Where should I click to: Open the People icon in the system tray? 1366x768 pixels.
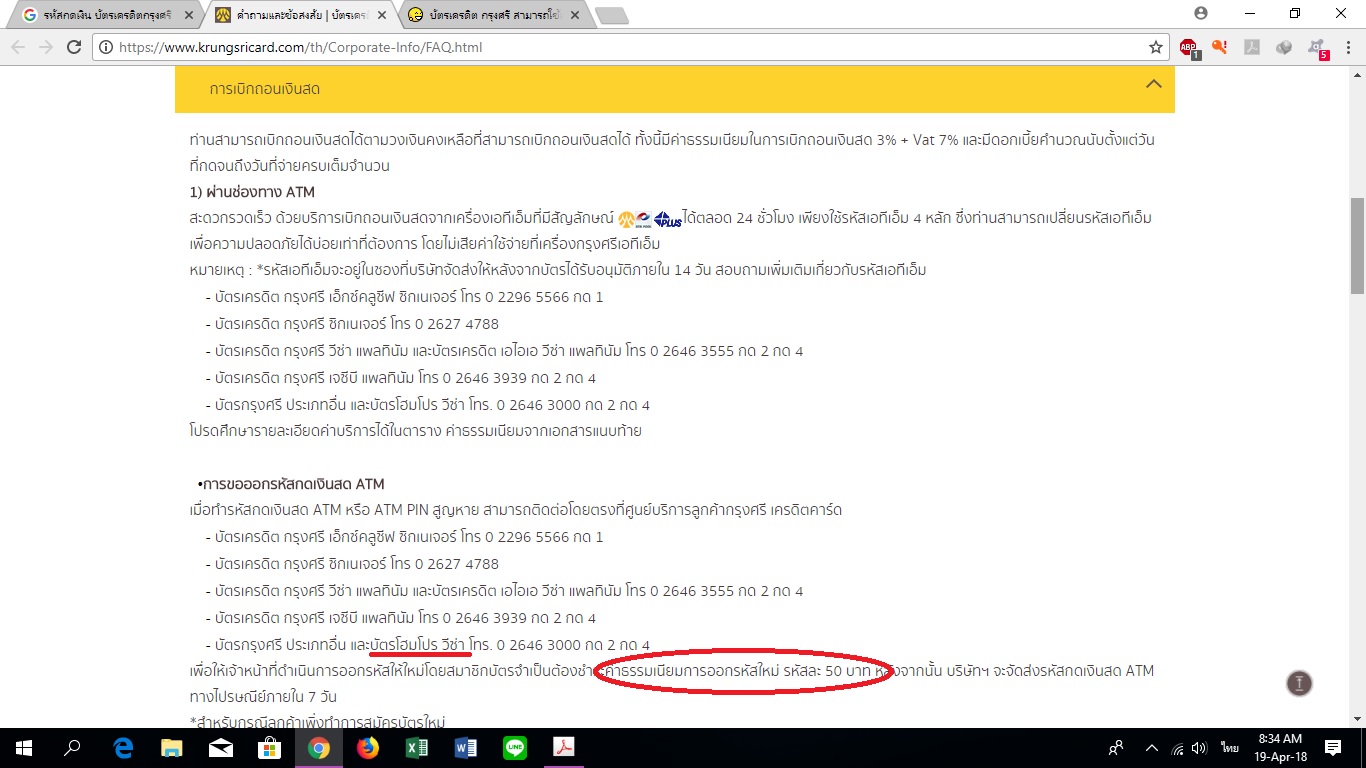point(1116,748)
